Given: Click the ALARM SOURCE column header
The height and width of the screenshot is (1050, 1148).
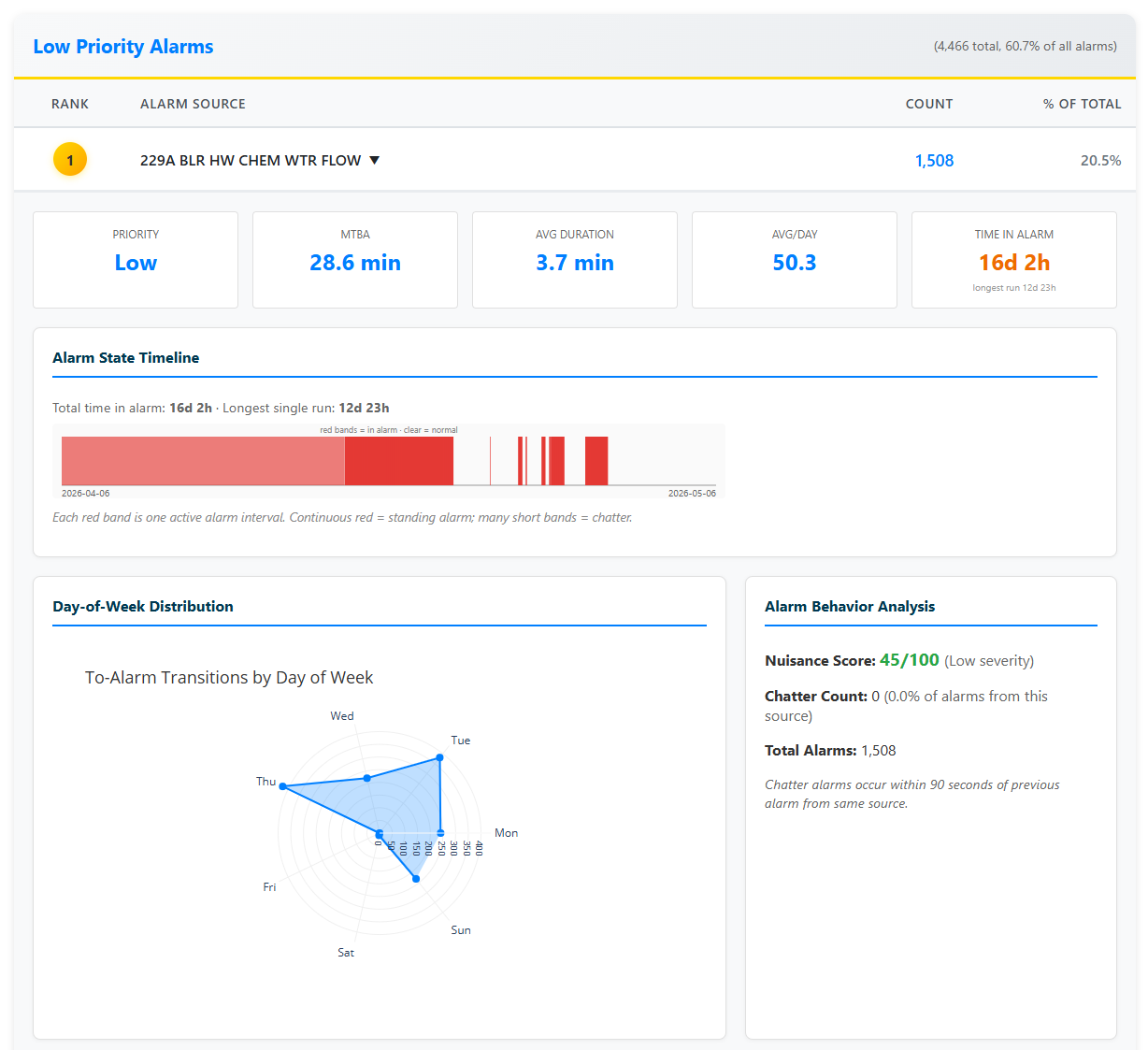Looking at the screenshot, I should click(193, 104).
